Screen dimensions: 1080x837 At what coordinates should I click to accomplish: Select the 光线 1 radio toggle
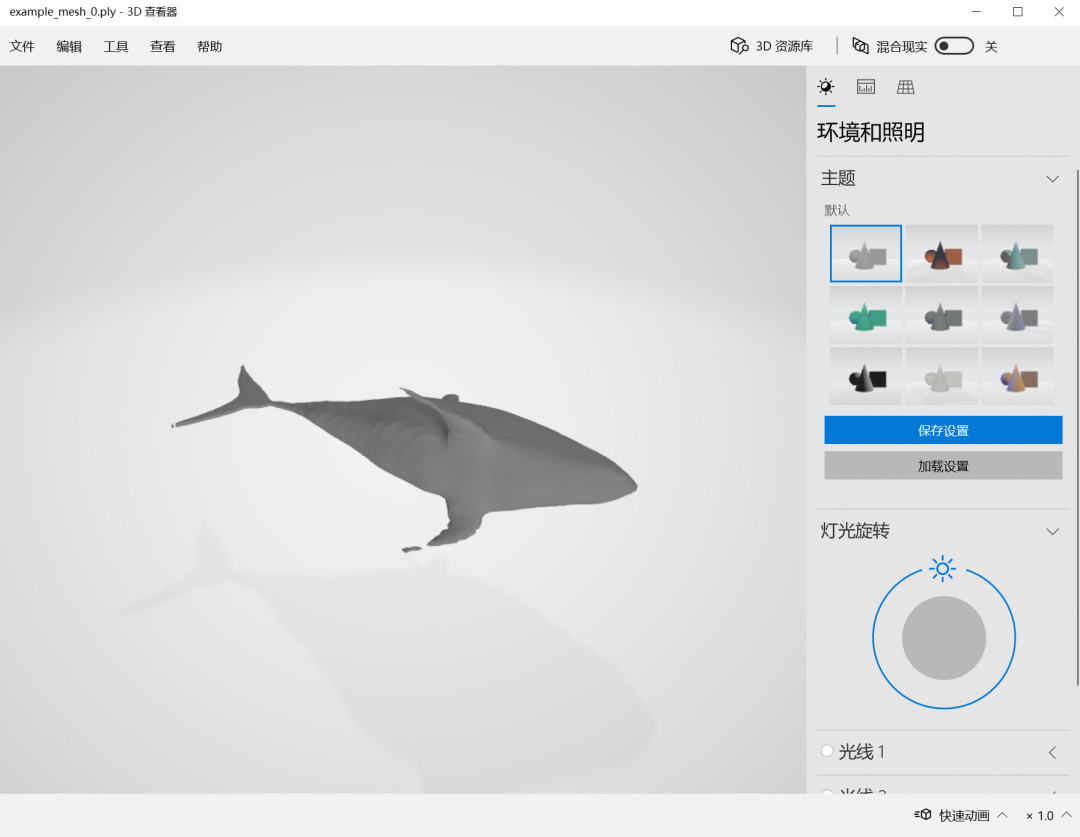[x=827, y=751]
